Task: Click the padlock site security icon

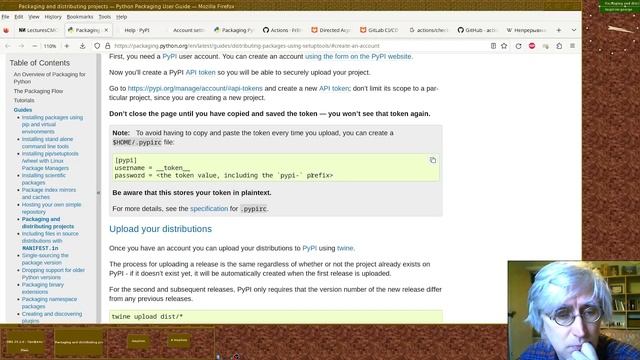Action: click(x=108, y=46)
